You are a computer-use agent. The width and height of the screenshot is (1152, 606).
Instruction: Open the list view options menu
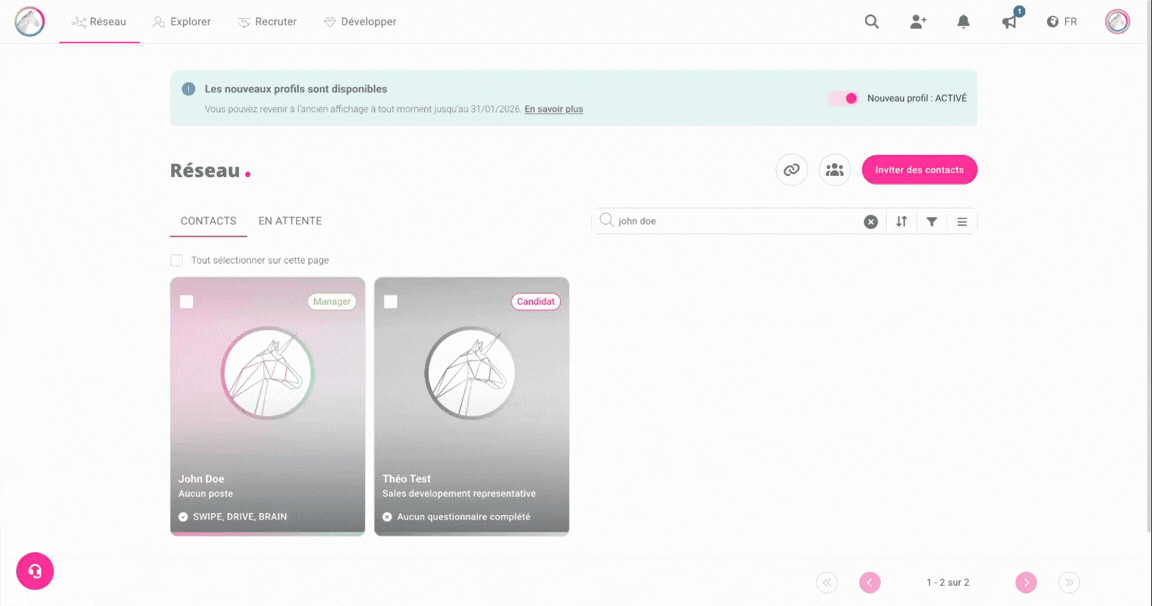click(962, 222)
